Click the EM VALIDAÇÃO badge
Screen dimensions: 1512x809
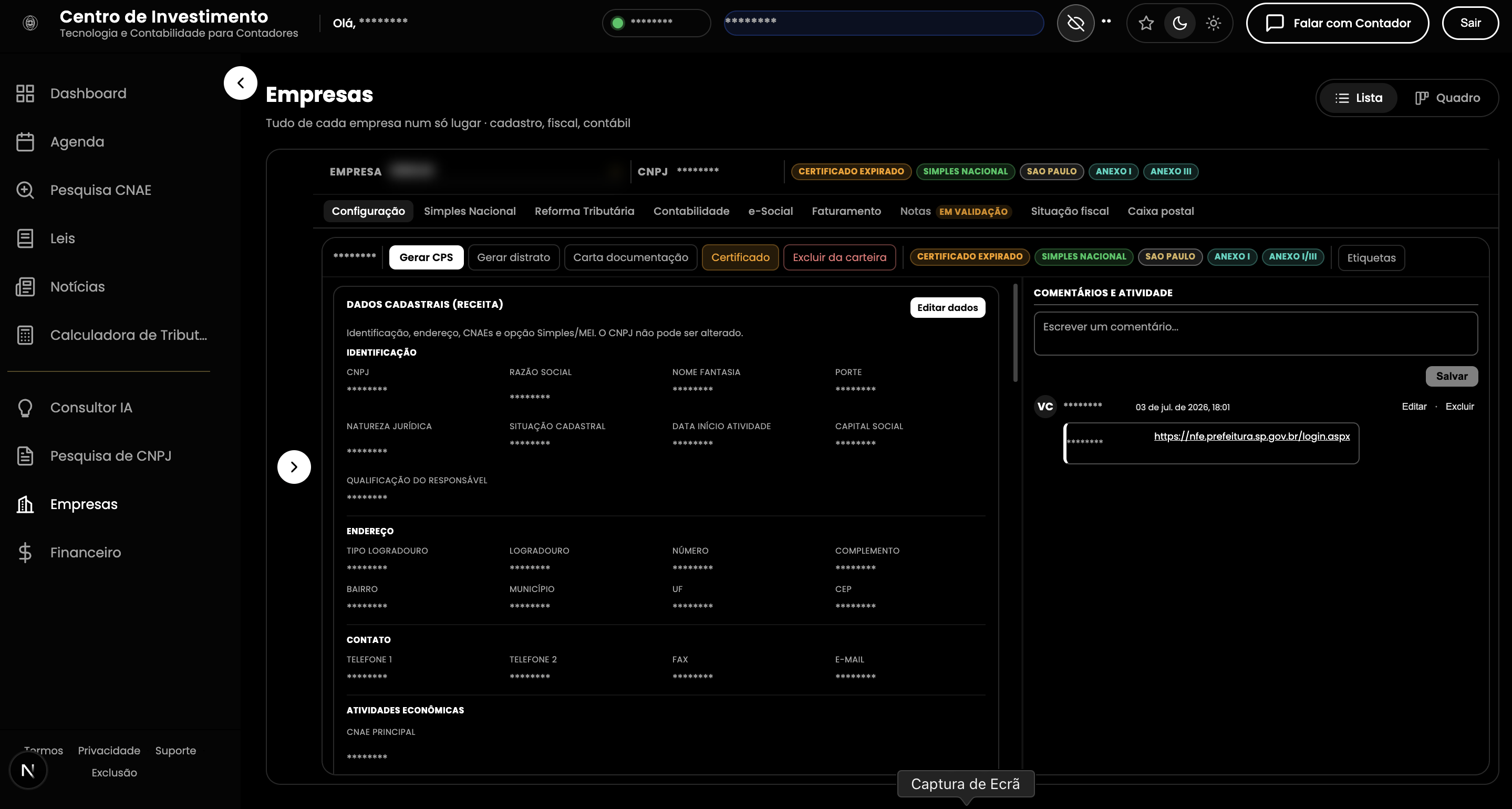point(973,211)
